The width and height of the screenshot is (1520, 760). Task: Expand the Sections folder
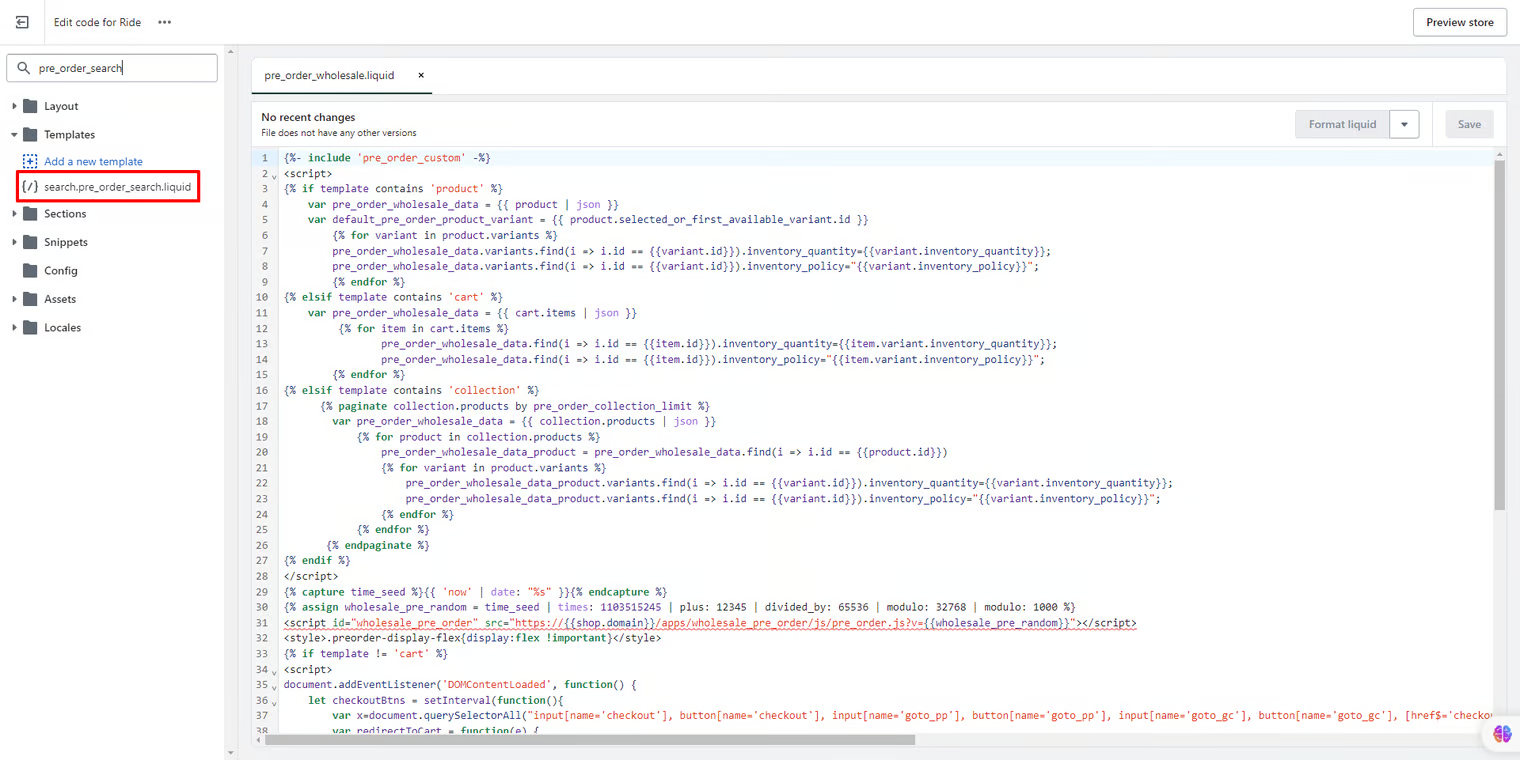14,214
